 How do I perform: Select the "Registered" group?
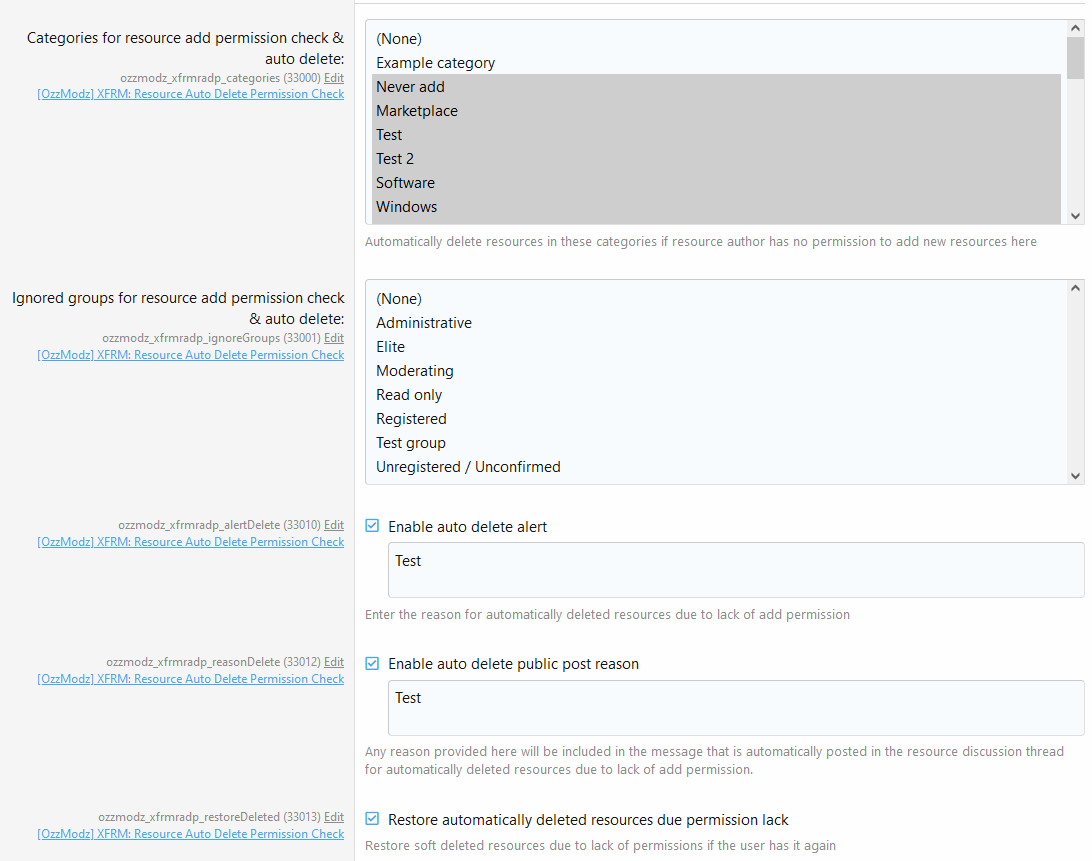411,418
